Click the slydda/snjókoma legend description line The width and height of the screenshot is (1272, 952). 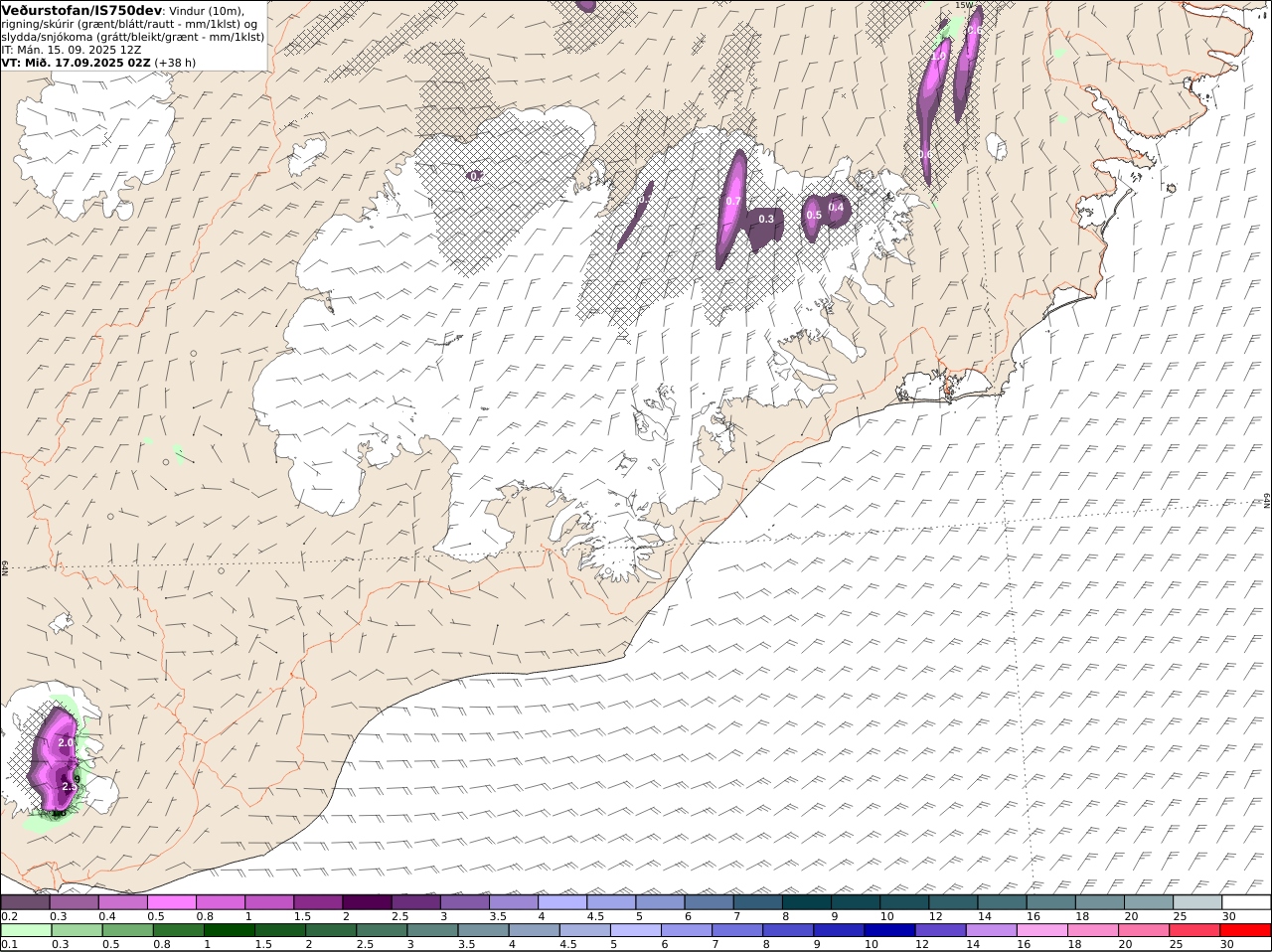[132, 37]
